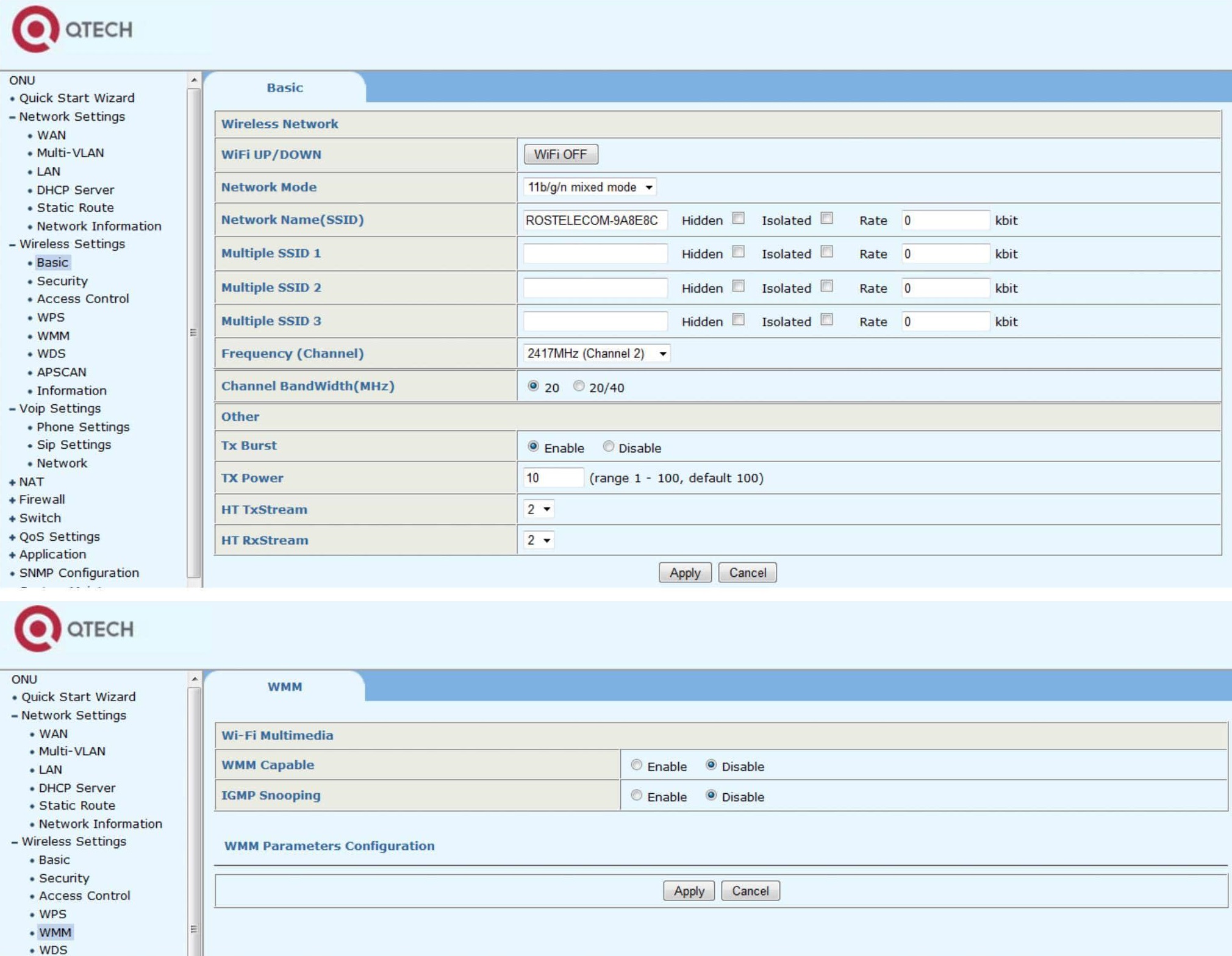Open the HT RxStream dropdown
1232x956 pixels.
pos(539,540)
